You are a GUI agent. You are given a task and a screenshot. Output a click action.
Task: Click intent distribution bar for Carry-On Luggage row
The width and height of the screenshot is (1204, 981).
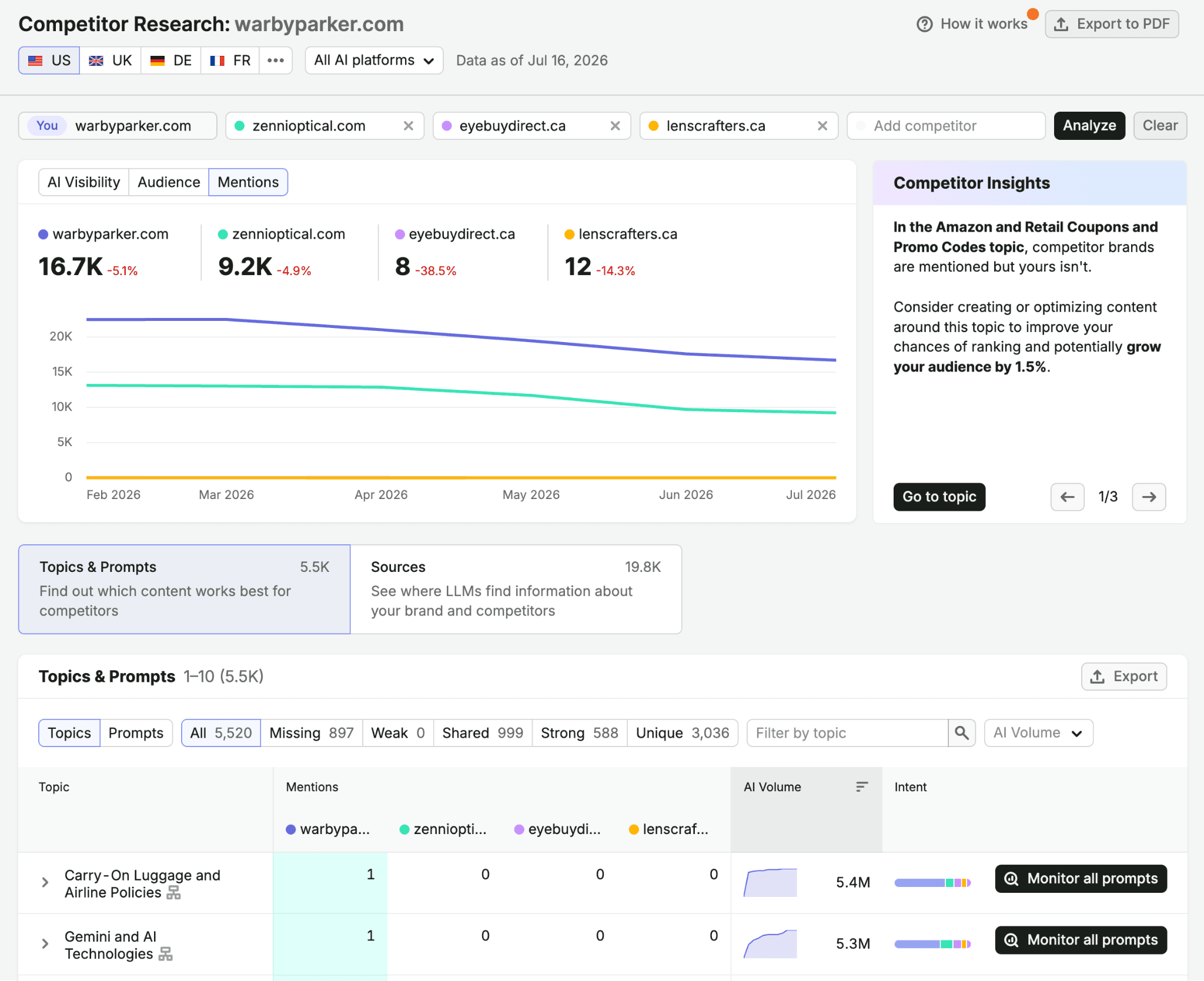(x=932, y=882)
